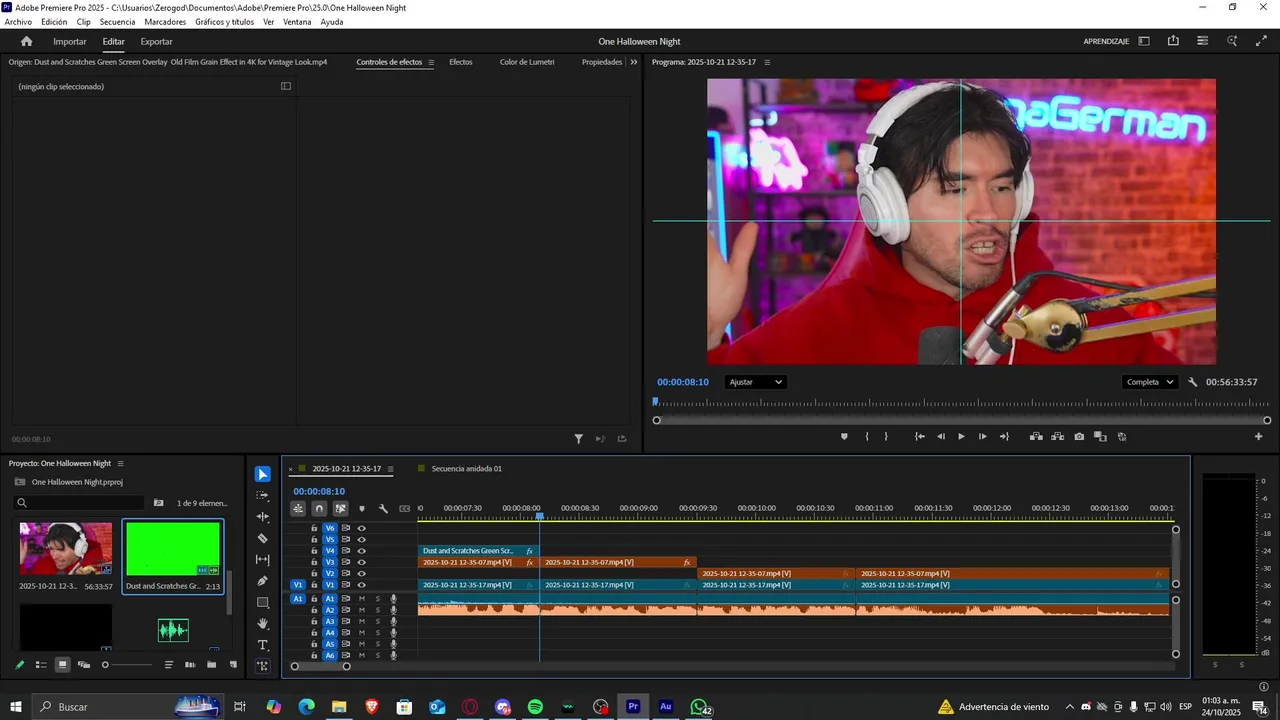This screenshot has height=720, width=1280.
Task: Switch Project panel to List view
Action: (x=41, y=664)
